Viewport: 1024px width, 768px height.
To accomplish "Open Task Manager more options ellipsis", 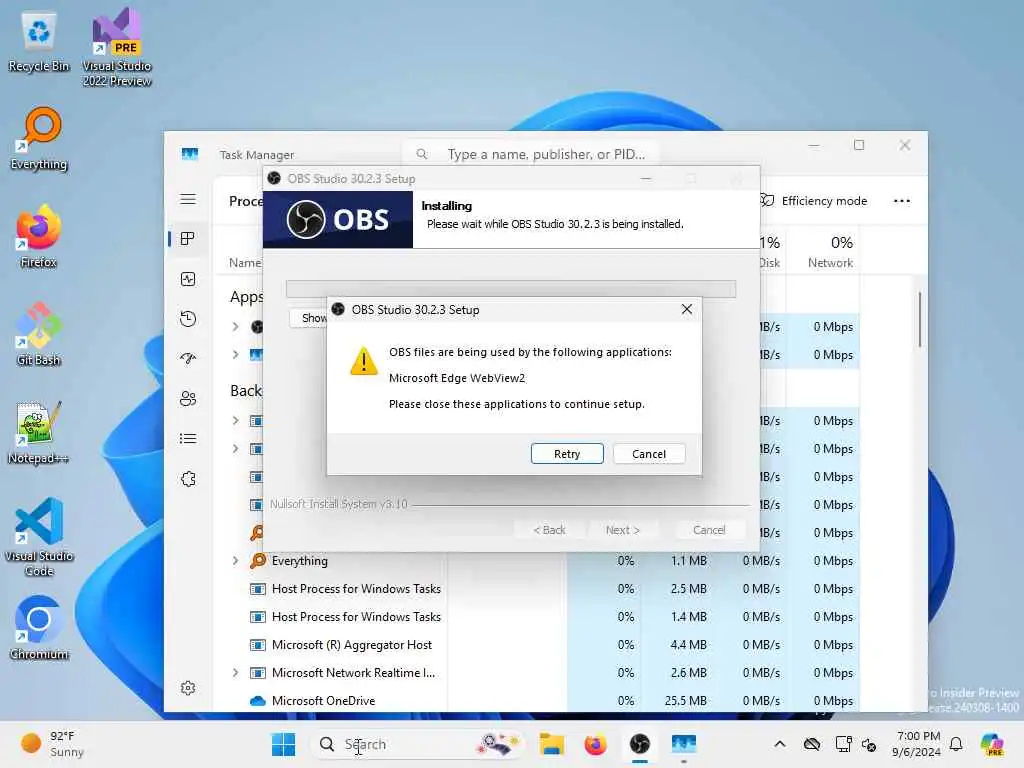I will 902,201.
